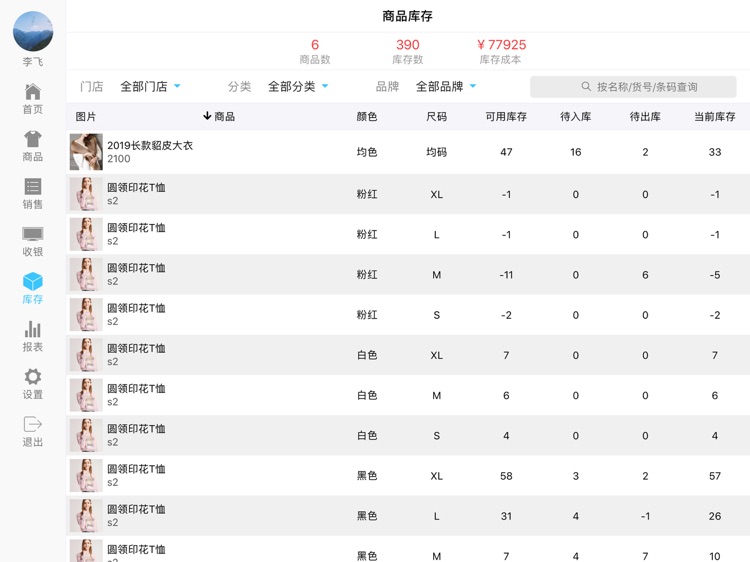Sort by 待入库 column header
Image resolution: width=750 pixels, height=562 pixels.
click(575, 116)
